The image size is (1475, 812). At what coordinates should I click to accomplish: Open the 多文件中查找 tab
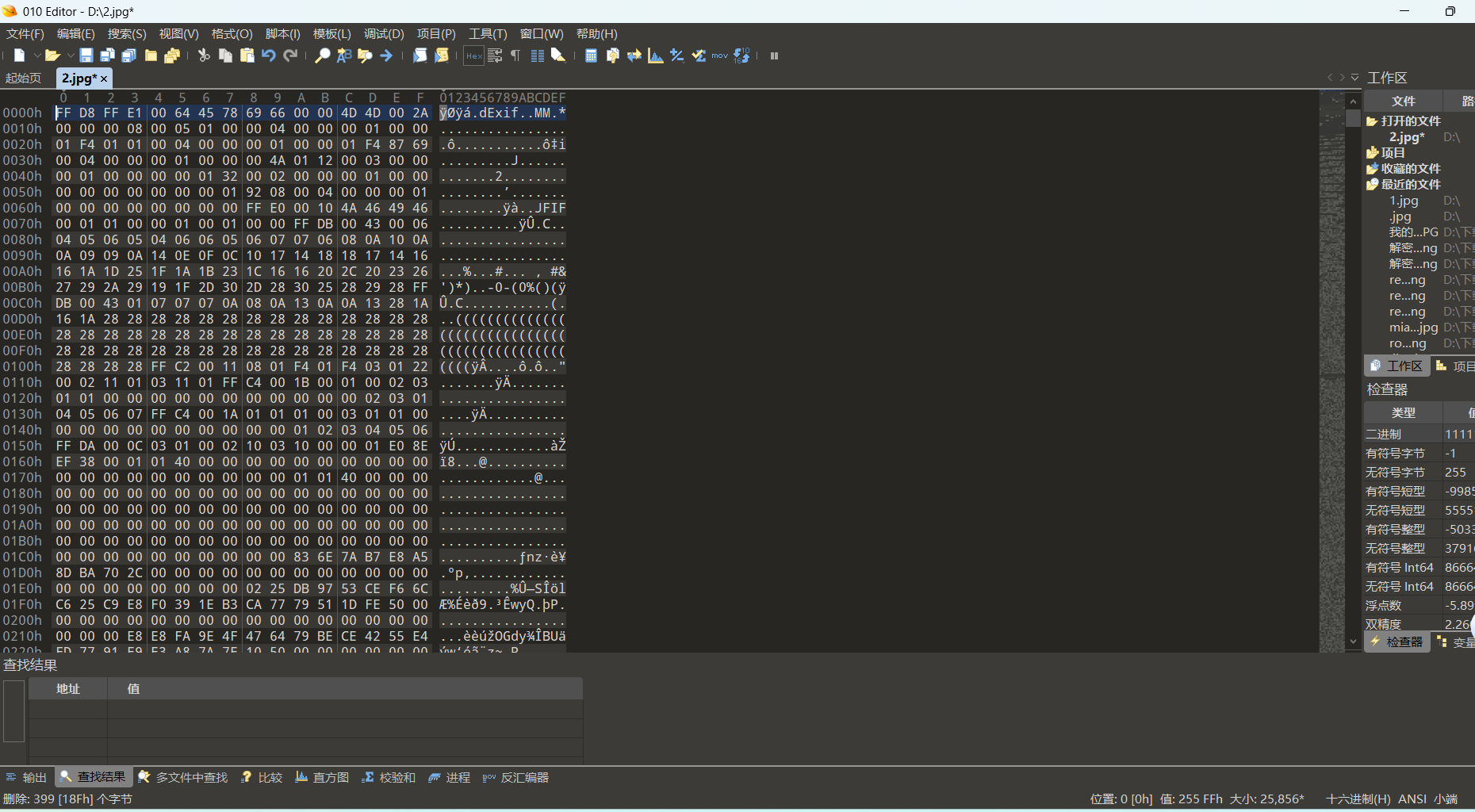[183, 777]
